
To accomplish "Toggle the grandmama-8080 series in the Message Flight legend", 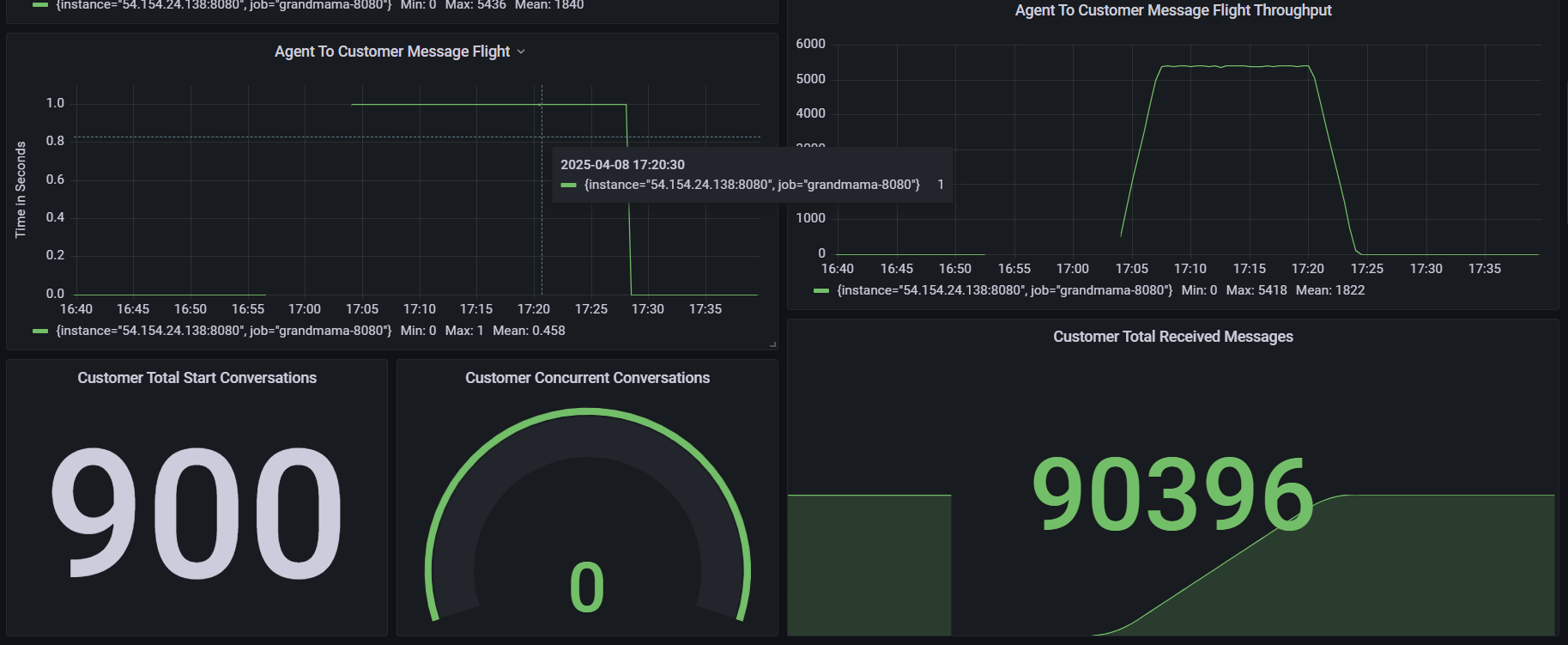I will tap(223, 331).
